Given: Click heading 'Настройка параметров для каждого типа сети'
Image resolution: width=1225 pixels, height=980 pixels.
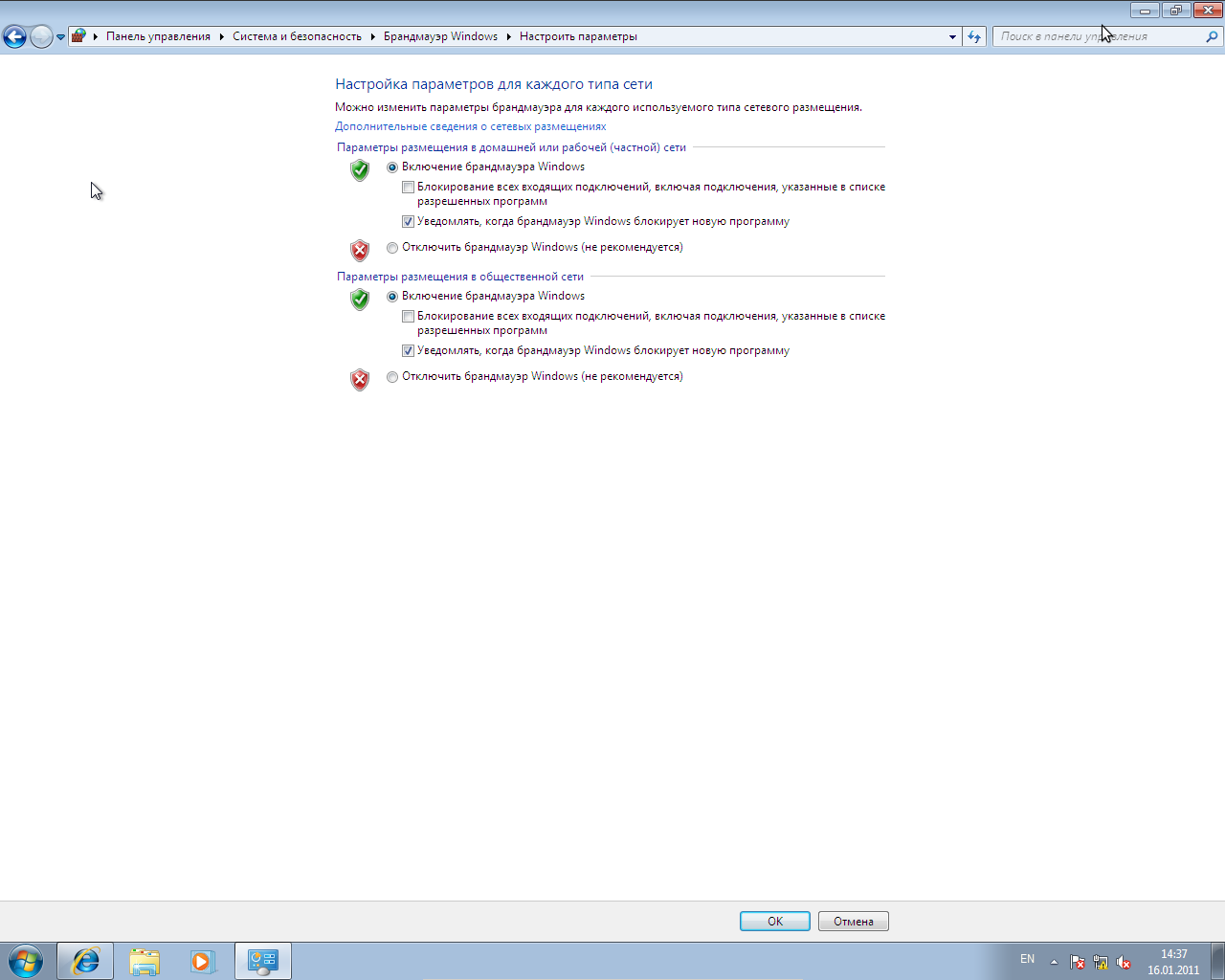Looking at the screenshot, I should [494, 84].
